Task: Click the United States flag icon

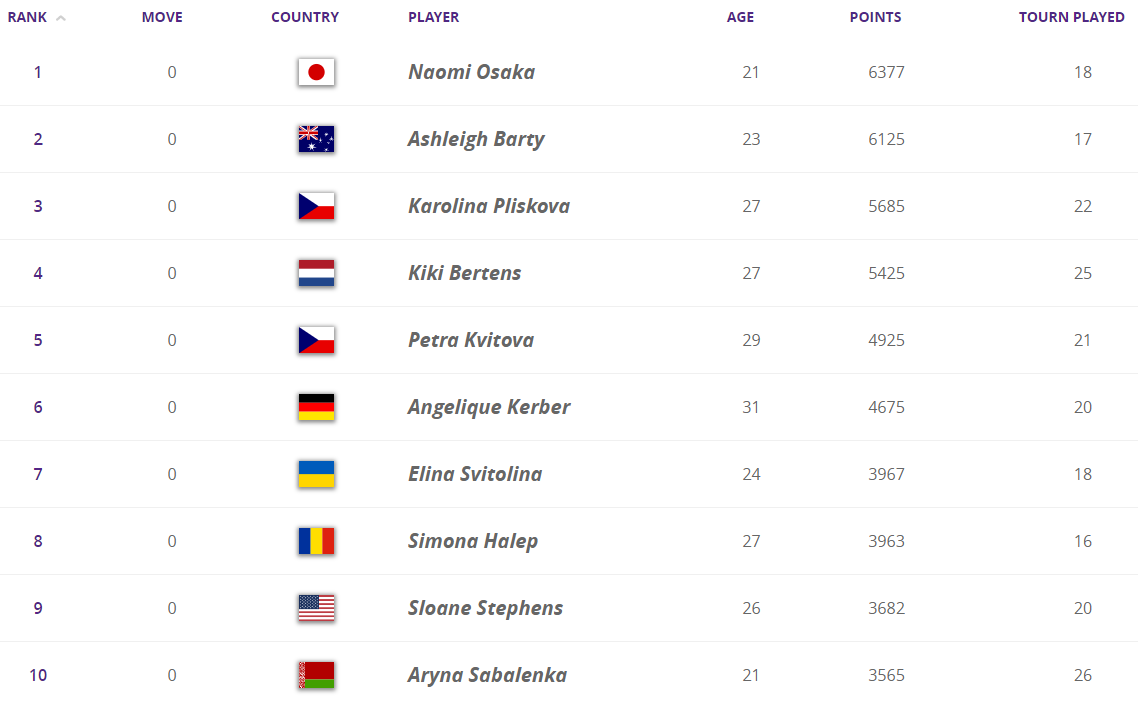Action: coord(316,608)
